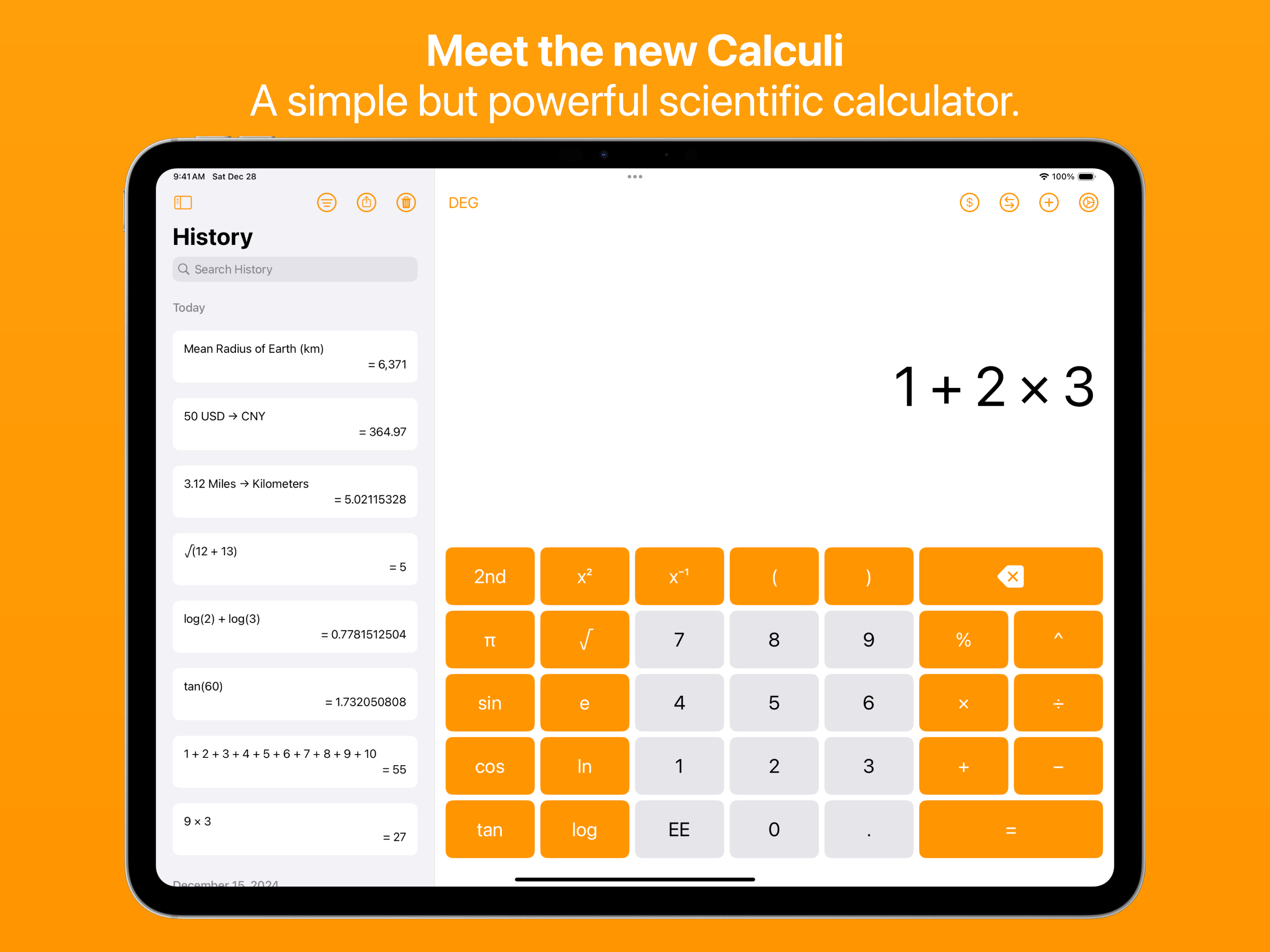Open the share/export history menu
1270x952 pixels.
[366, 204]
